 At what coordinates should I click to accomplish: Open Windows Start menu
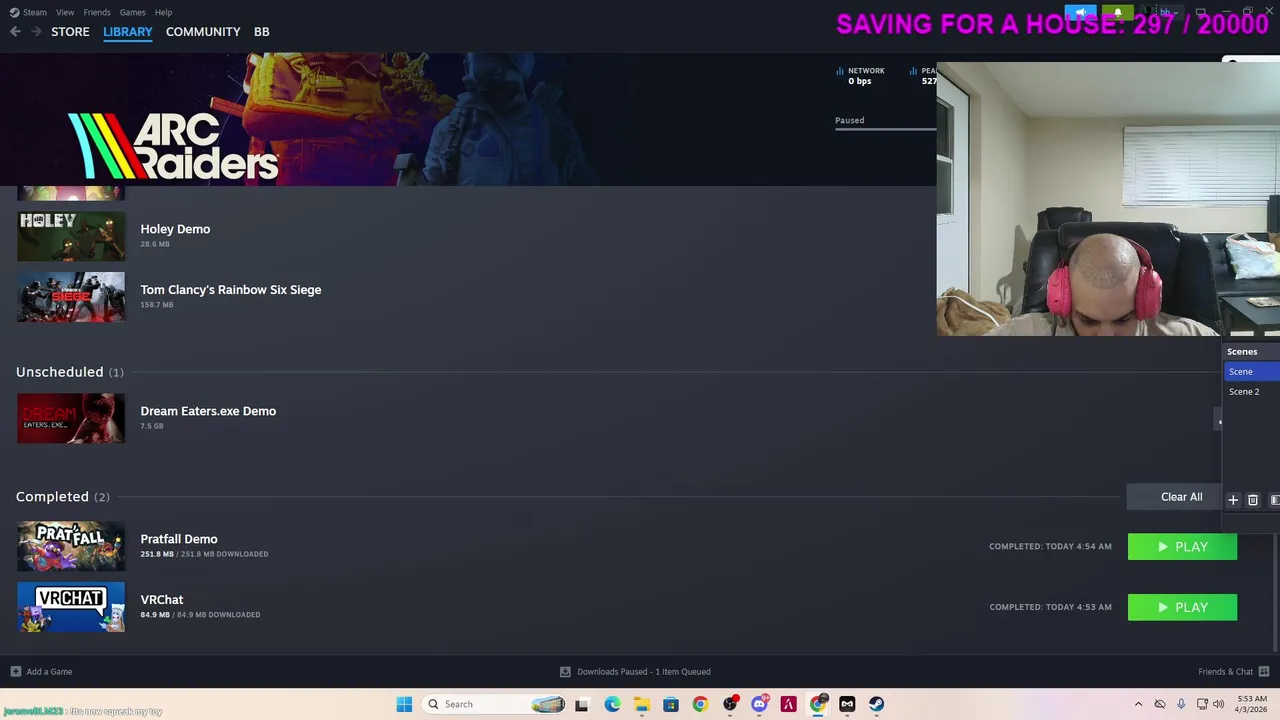pyautogui.click(x=404, y=704)
